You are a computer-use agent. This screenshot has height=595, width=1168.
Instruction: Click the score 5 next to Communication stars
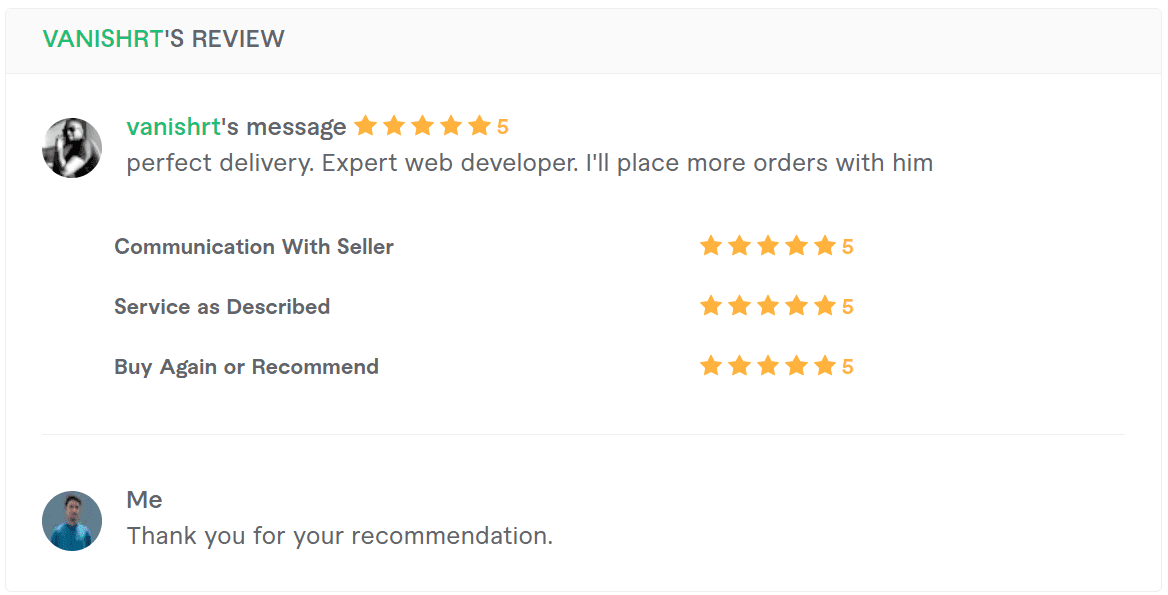click(x=848, y=247)
